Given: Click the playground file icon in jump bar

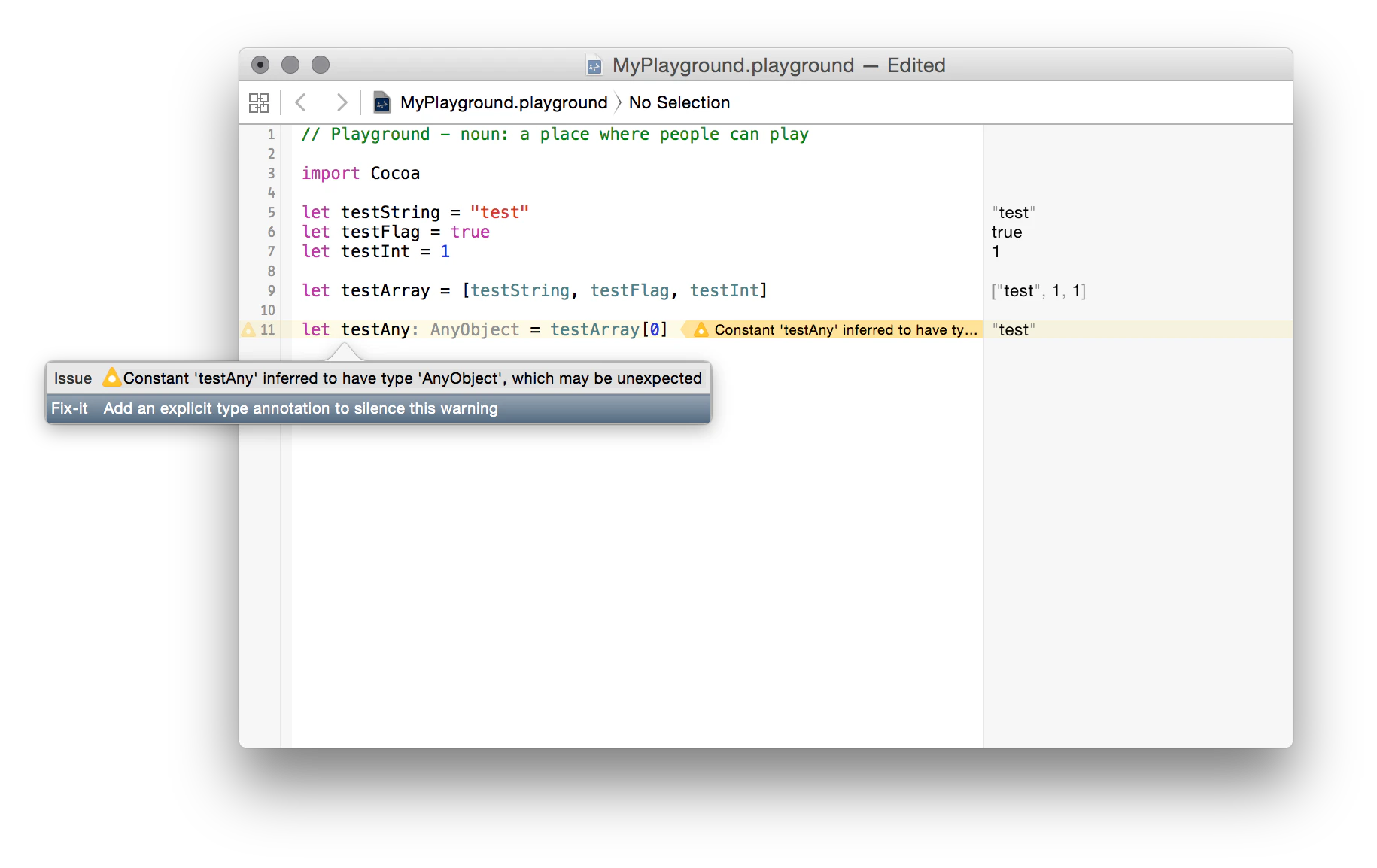Looking at the screenshot, I should [x=382, y=102].
